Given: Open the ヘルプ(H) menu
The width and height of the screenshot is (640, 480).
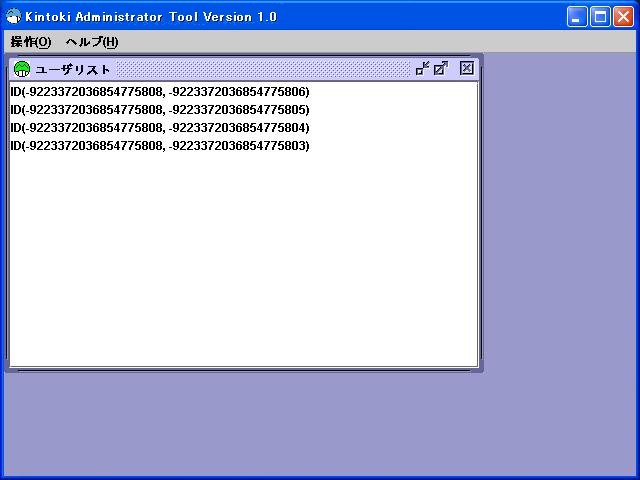Looking at the screenshot, I should coord(91,42).
